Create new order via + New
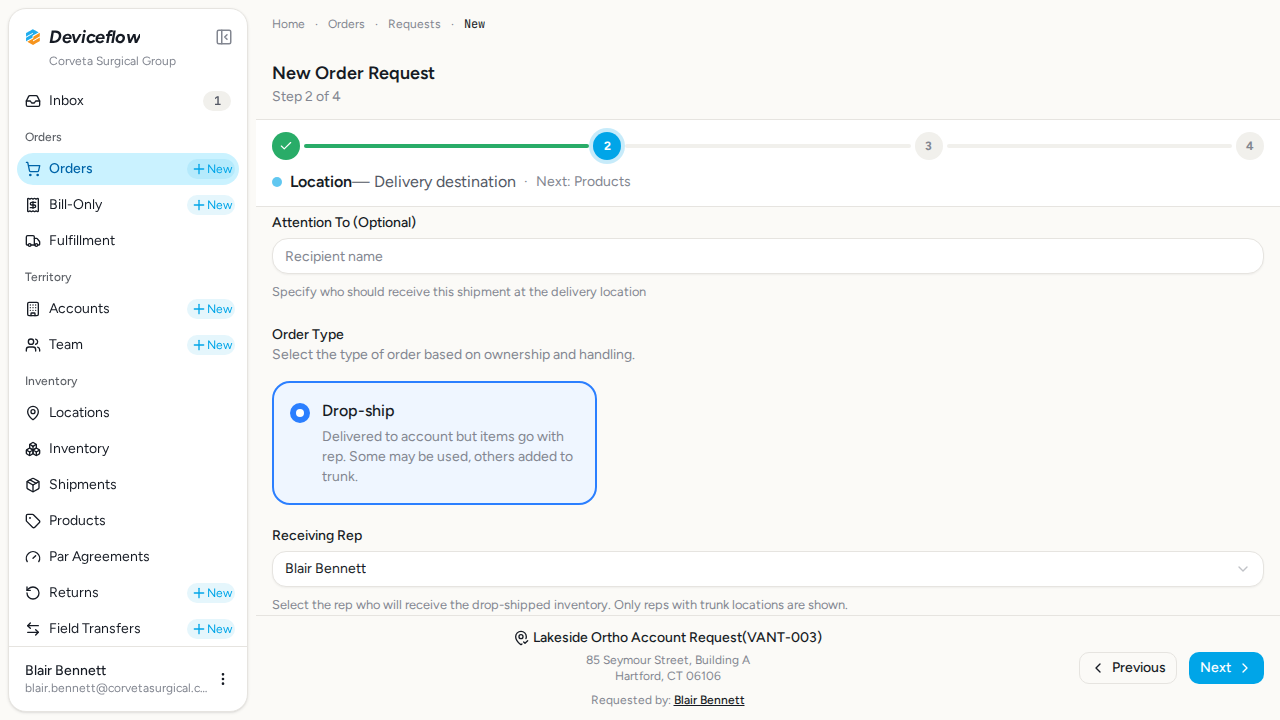 pos(212,169)
